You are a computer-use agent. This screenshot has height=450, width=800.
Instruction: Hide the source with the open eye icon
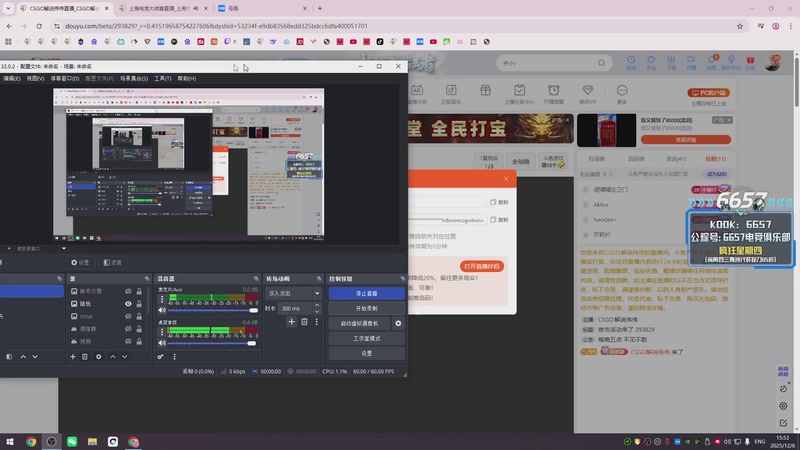click(128, 304)
